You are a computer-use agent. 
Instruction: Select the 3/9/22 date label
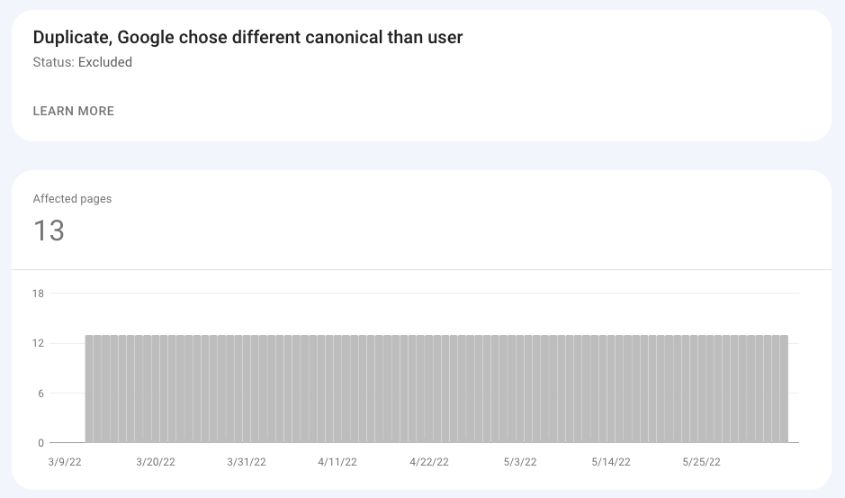[65, 462]
